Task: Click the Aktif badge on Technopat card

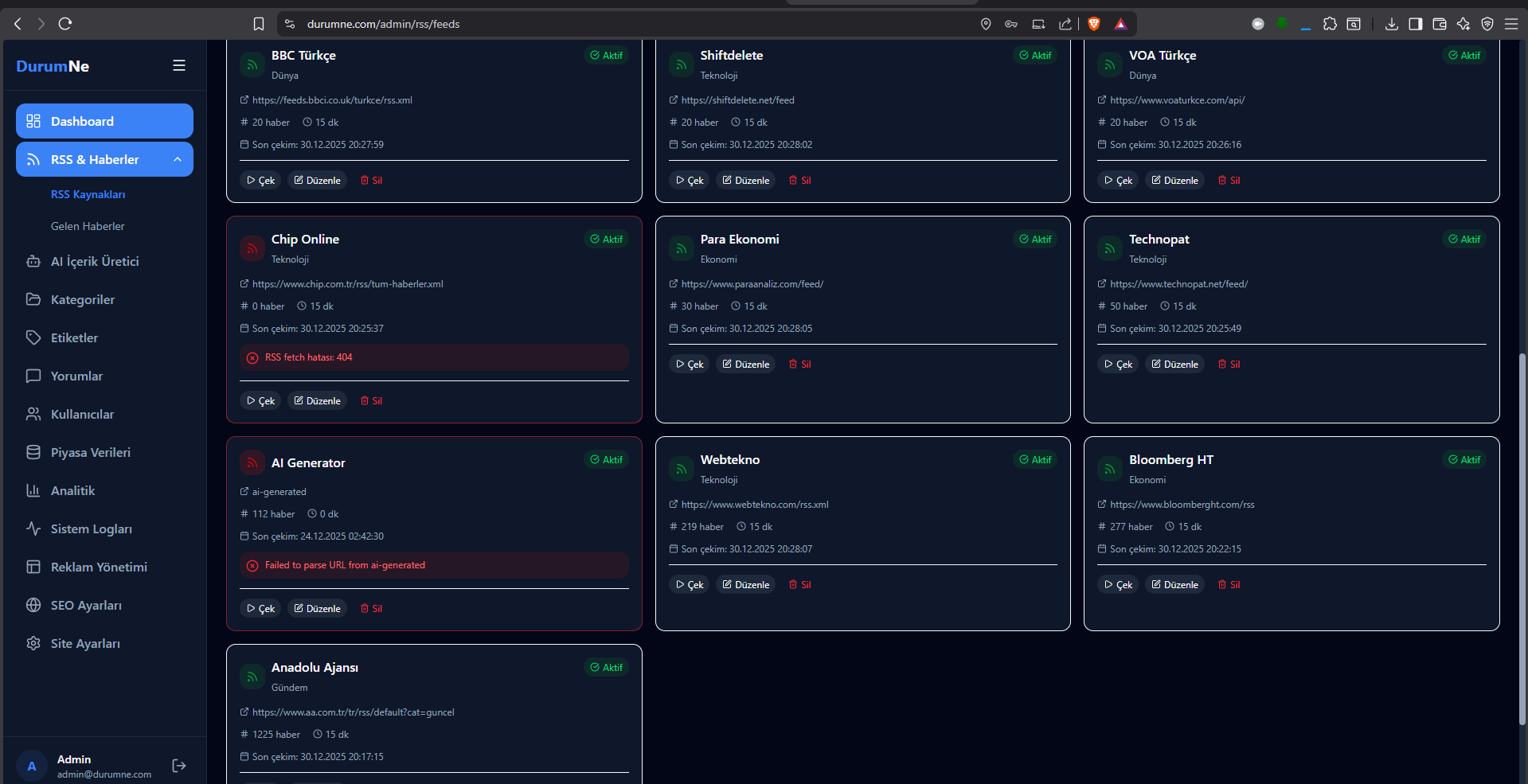Action: tap(1464, 240)
